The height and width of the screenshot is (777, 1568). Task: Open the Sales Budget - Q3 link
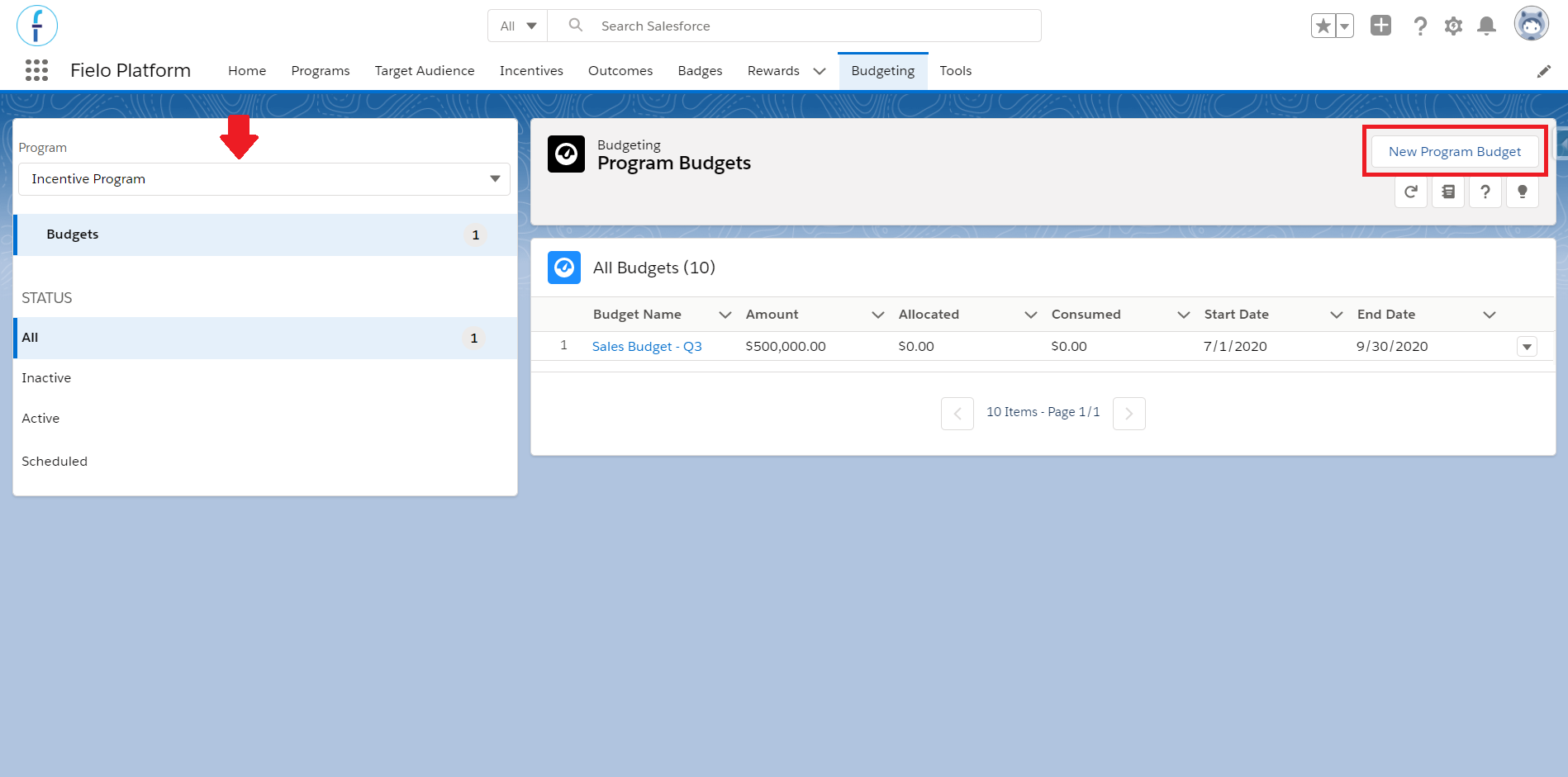pos(647,347)
